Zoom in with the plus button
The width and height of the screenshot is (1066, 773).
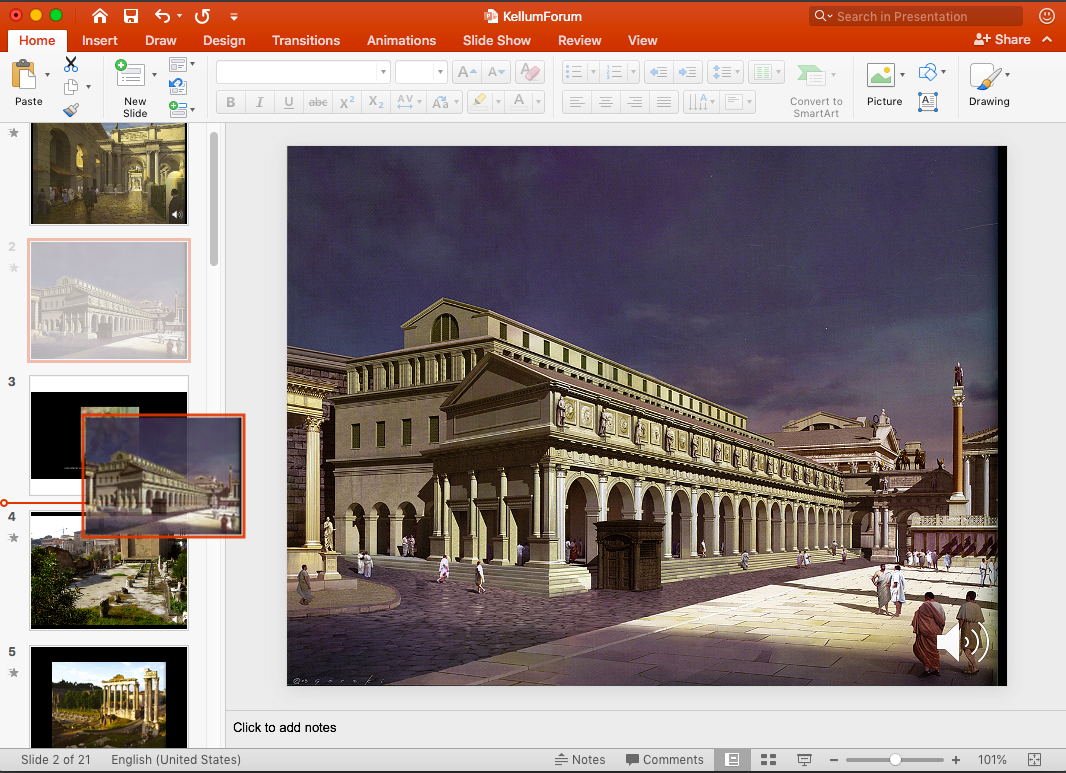pos(956,759)
